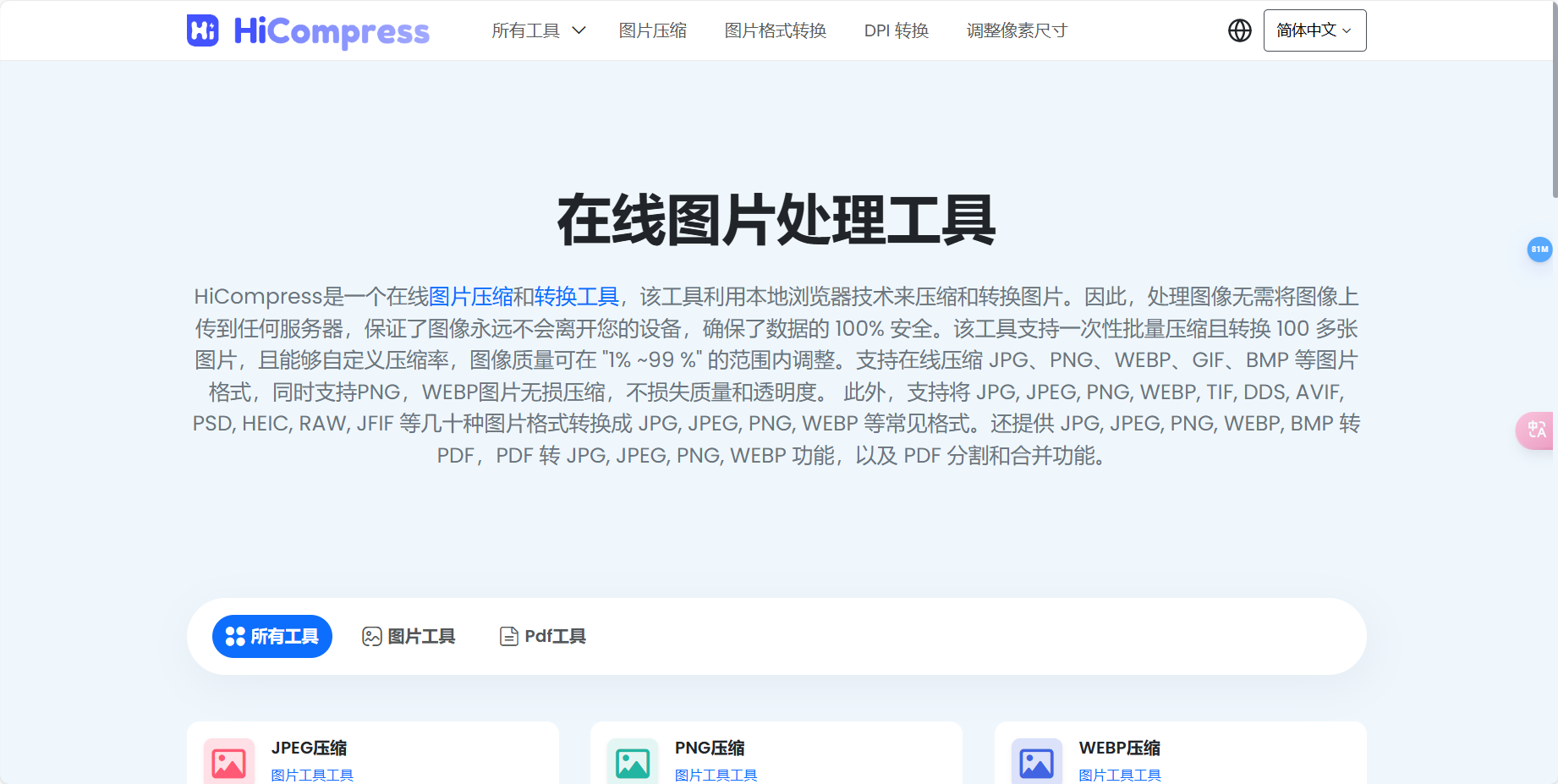
Task: Switch to the 图片工具 filter tab
Action: [409, 636]
